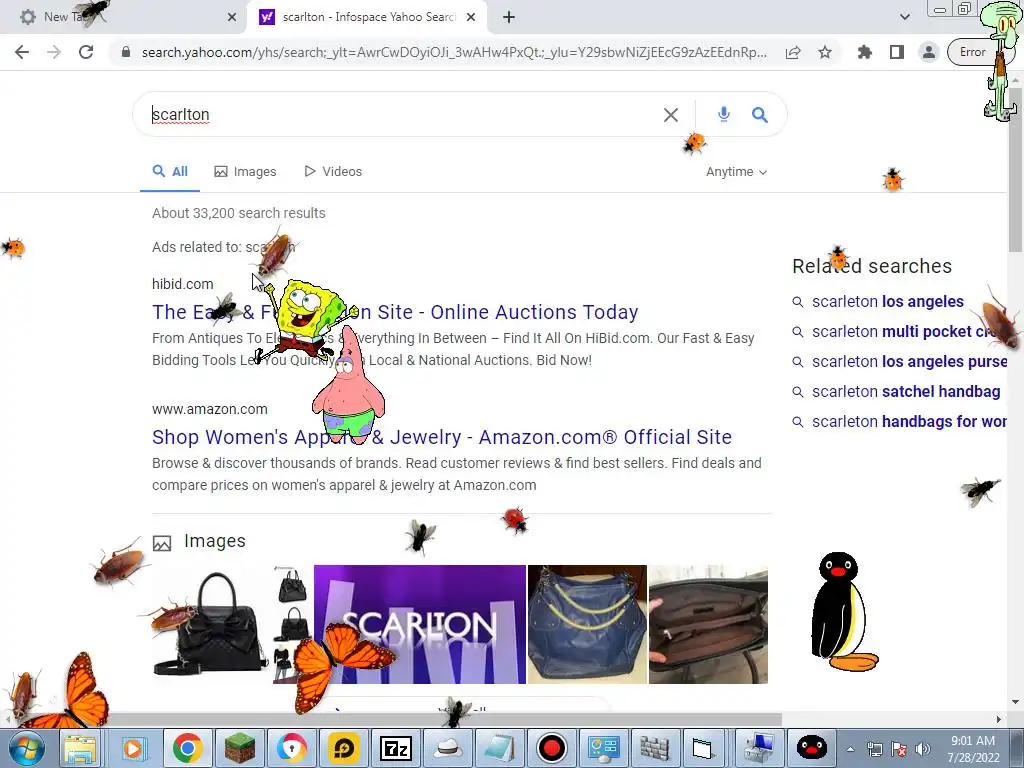
Task: Click the Error button in Chrome toolbar
Action: click(x=972, y=52)
